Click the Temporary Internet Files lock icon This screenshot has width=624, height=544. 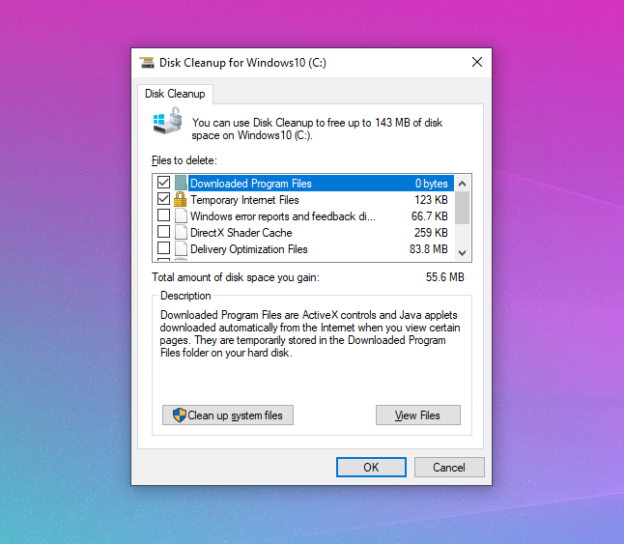point(181,200)
